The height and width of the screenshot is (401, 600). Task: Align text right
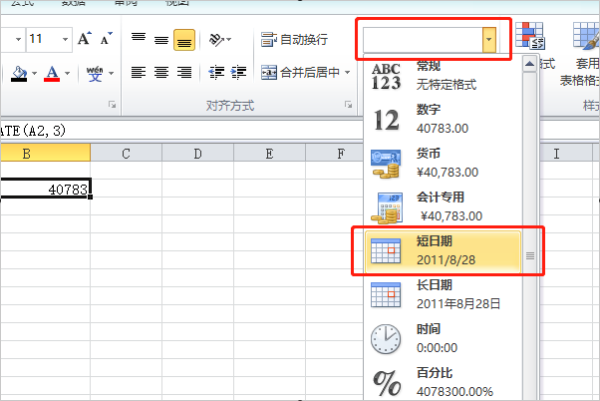coord(184,72)
